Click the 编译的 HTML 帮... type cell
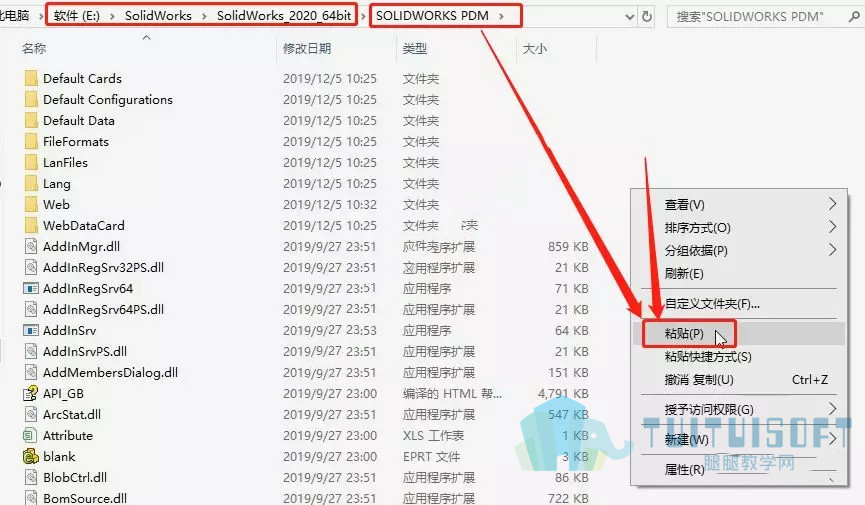 pyautogui.click(x=452, y=394)
